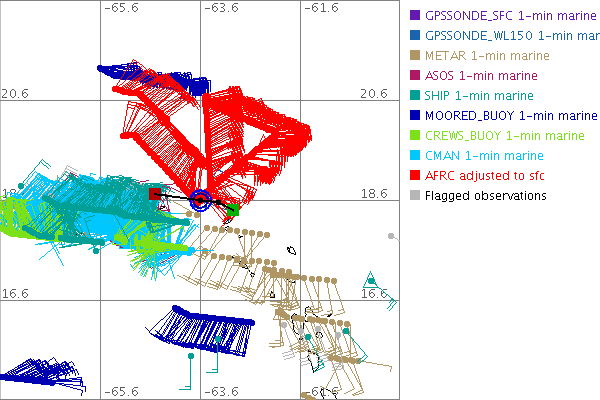Click the teal SHIP legend swatch
The image size is (600, 400).
pos(414,95)
